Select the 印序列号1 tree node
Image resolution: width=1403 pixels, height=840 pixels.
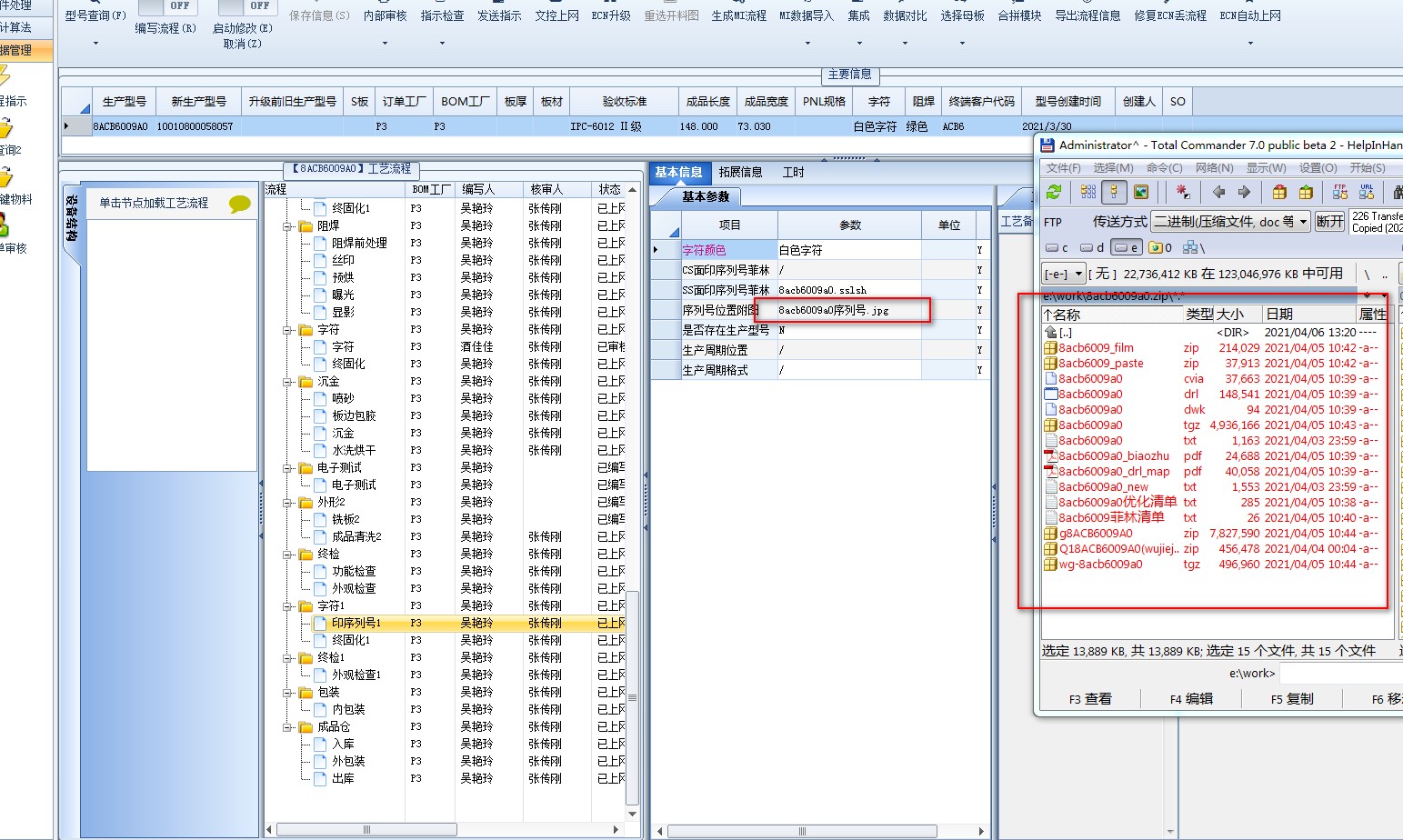point(356,624)
